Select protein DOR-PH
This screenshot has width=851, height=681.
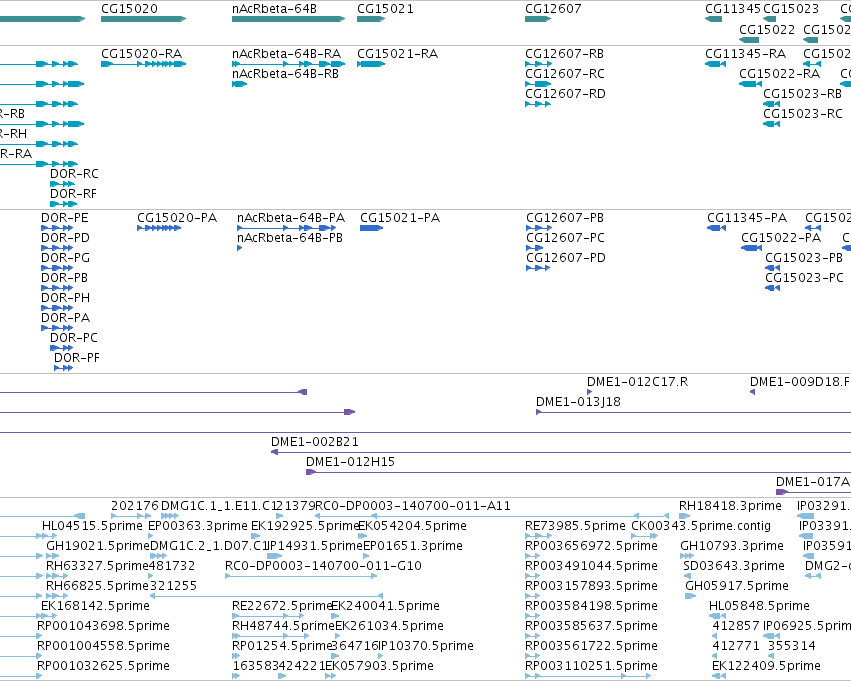tap(57, 308)
